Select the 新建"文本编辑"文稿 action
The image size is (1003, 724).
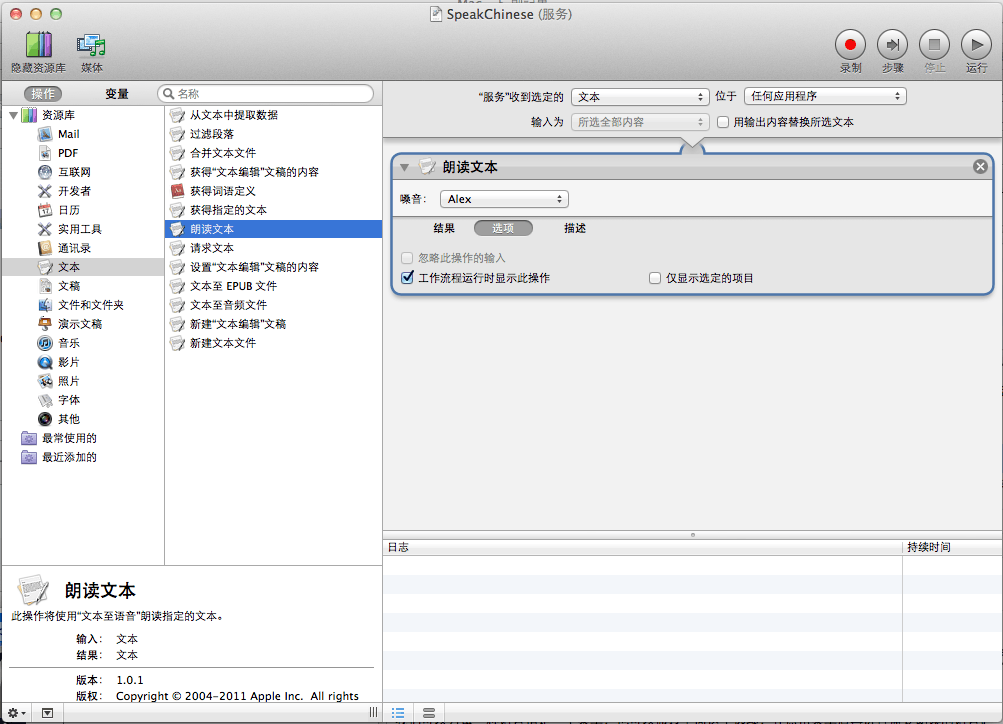[274, 324]
